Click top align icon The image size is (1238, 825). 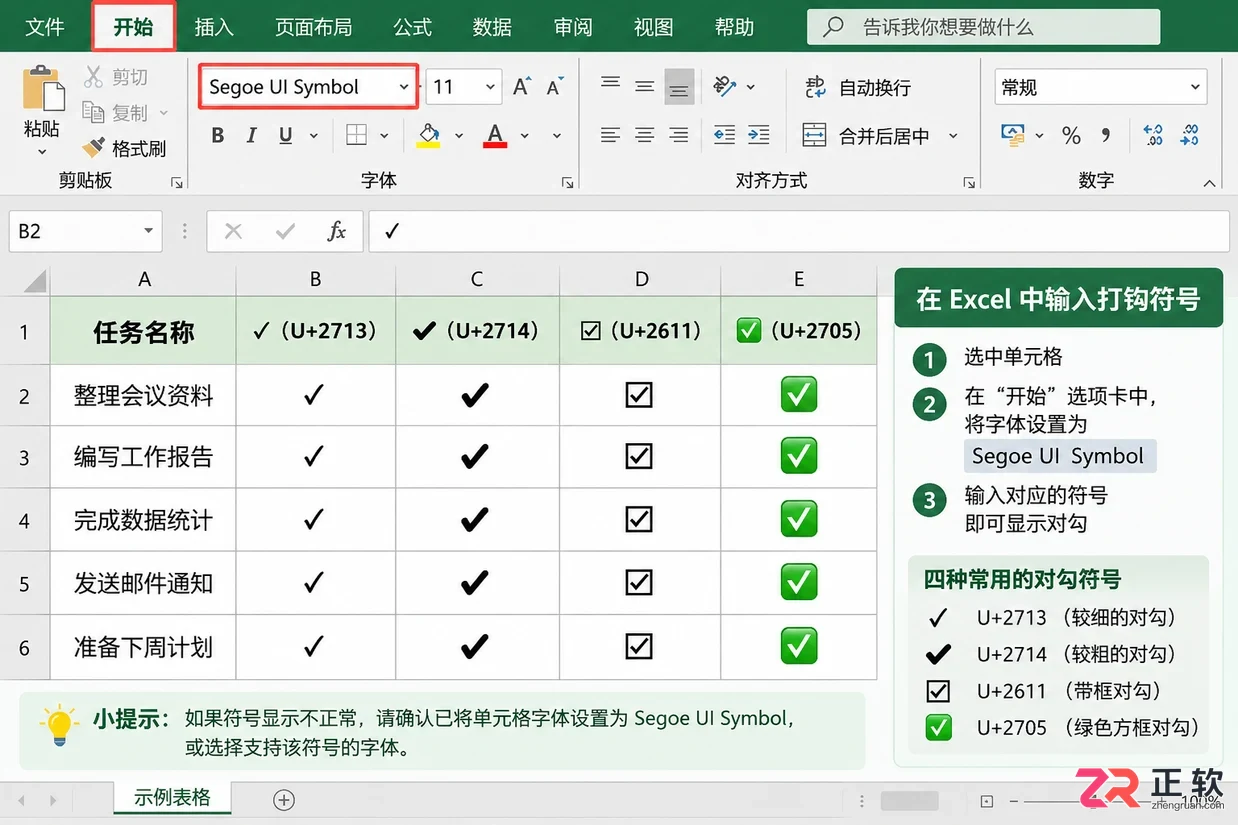pyautogui.click(x=611, y=83)
